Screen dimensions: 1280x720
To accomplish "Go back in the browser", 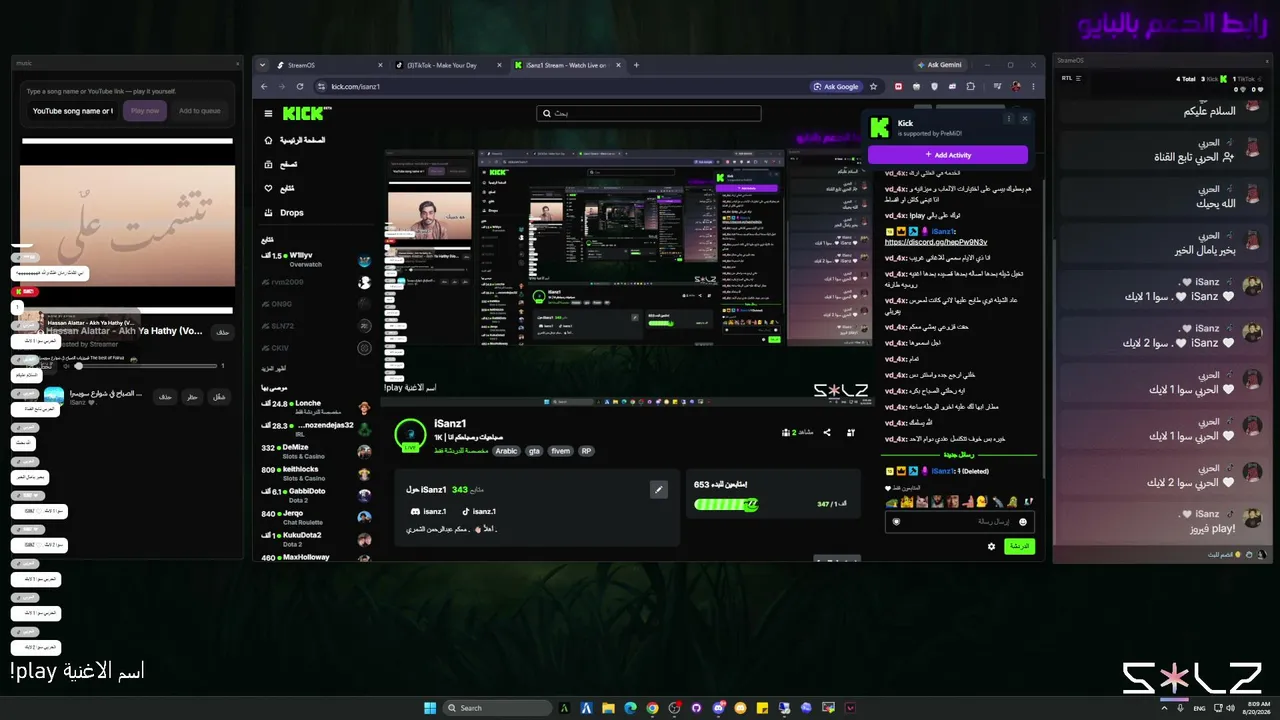I will point(262,87).
